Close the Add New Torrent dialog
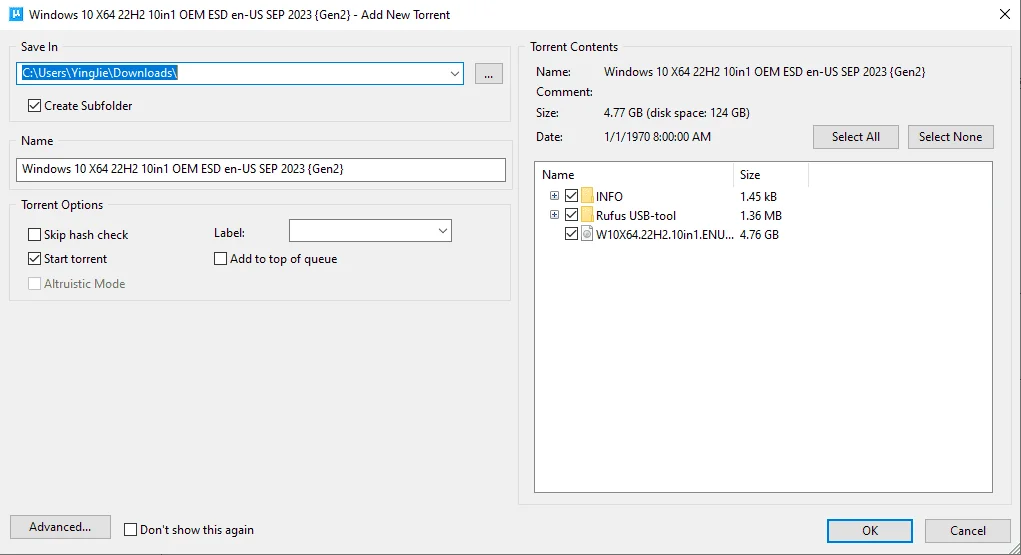Image resolution: width=1021 pixels, height=555 pixels. 1005,14
